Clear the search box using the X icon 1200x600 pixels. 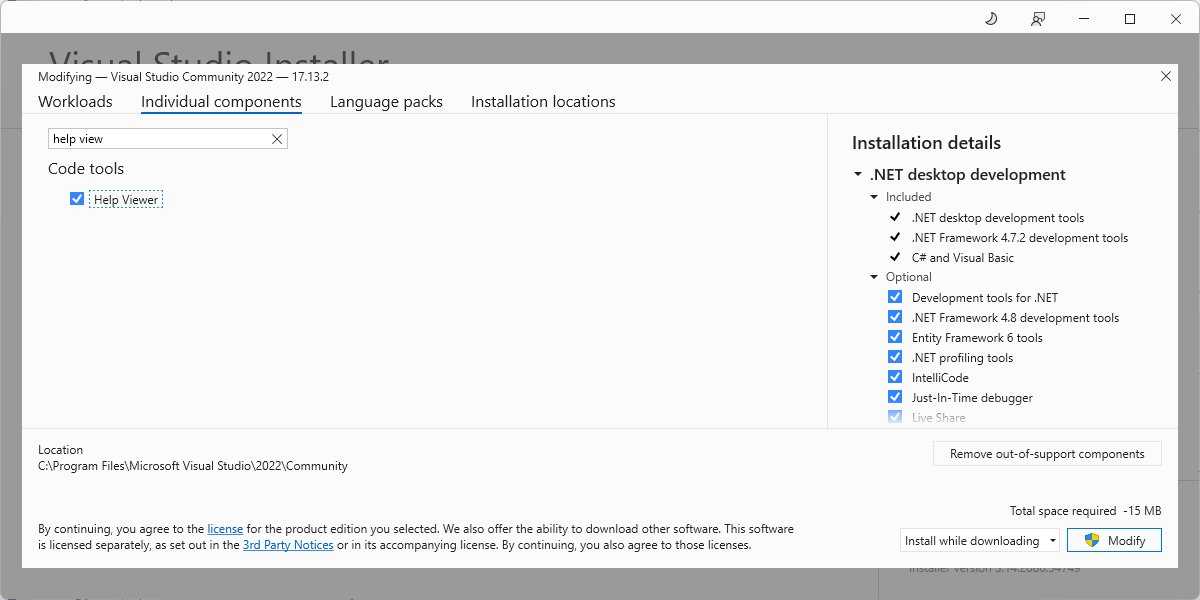277,138
